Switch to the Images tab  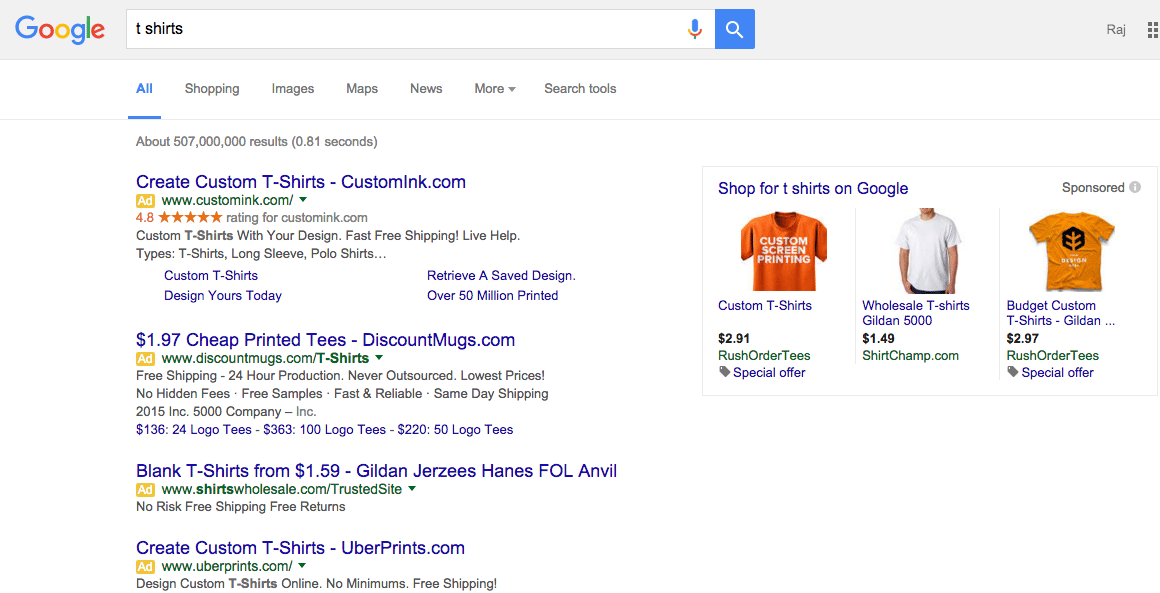(293, 89)
